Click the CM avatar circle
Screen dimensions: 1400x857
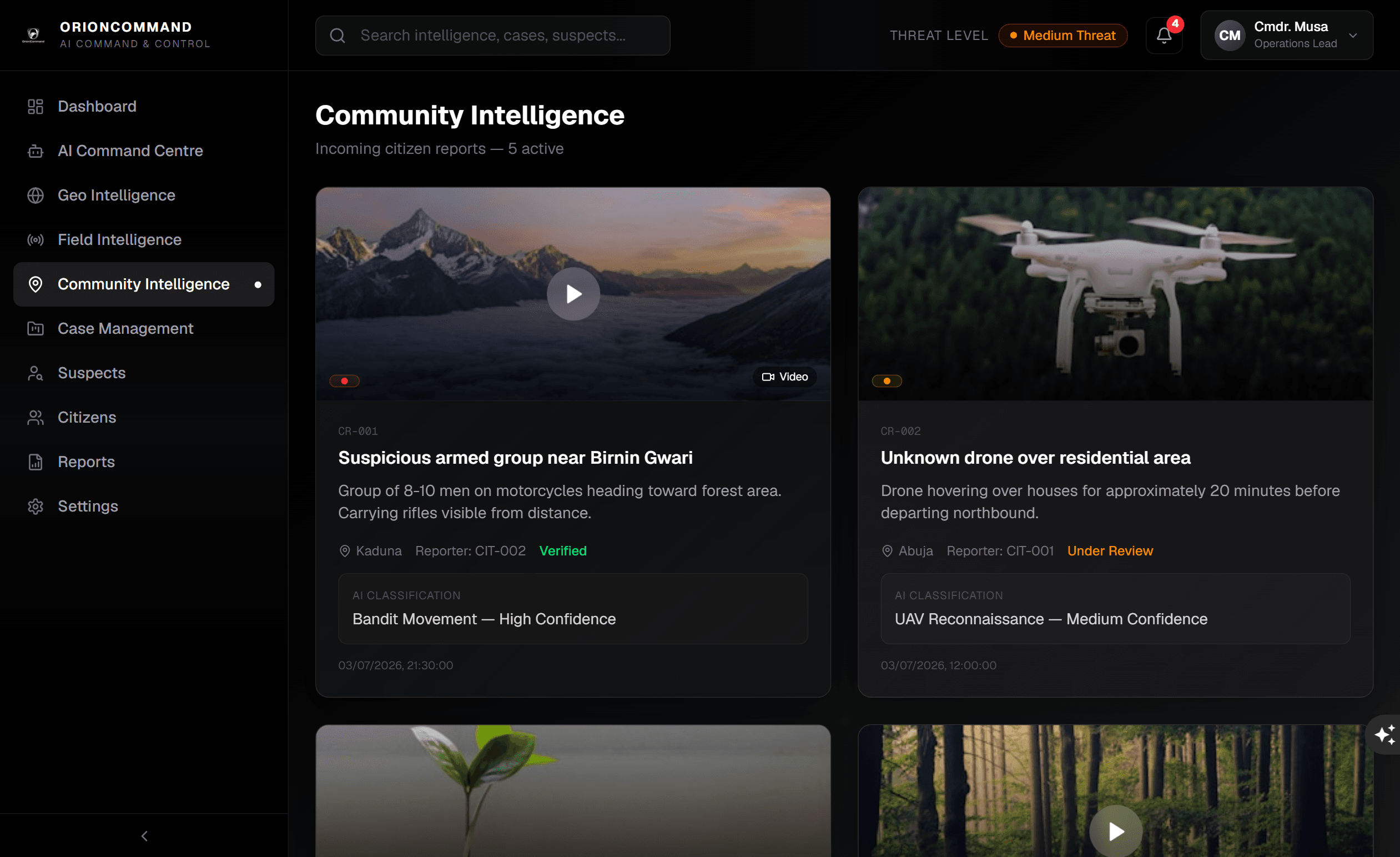pos(1230,35)
